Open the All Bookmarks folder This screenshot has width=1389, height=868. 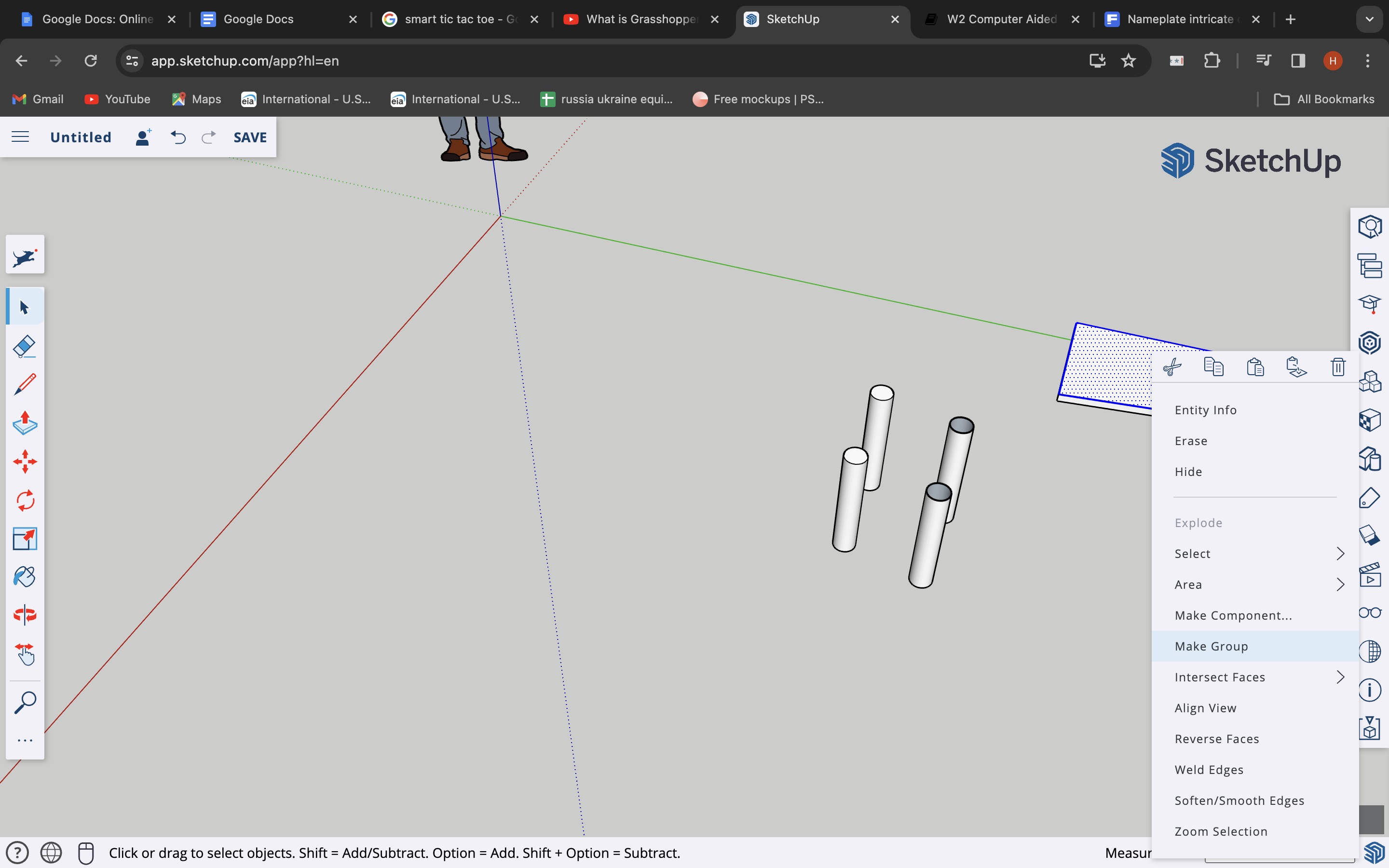click(x=1323, y=99)
